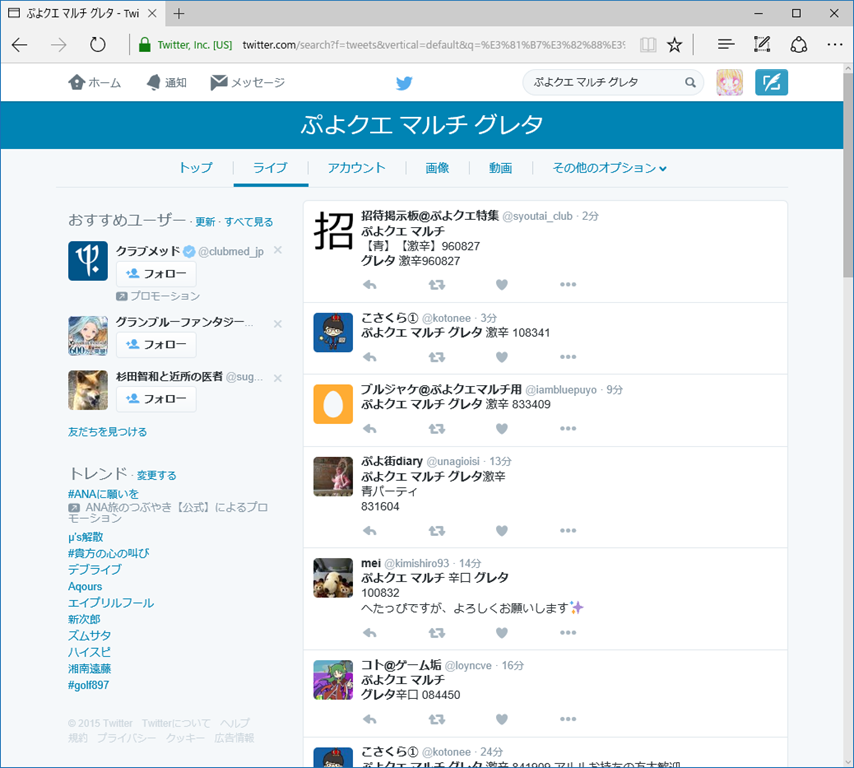854x768 pixels.
Task: Click プライバシー footer link
Action: click(126, 738)
